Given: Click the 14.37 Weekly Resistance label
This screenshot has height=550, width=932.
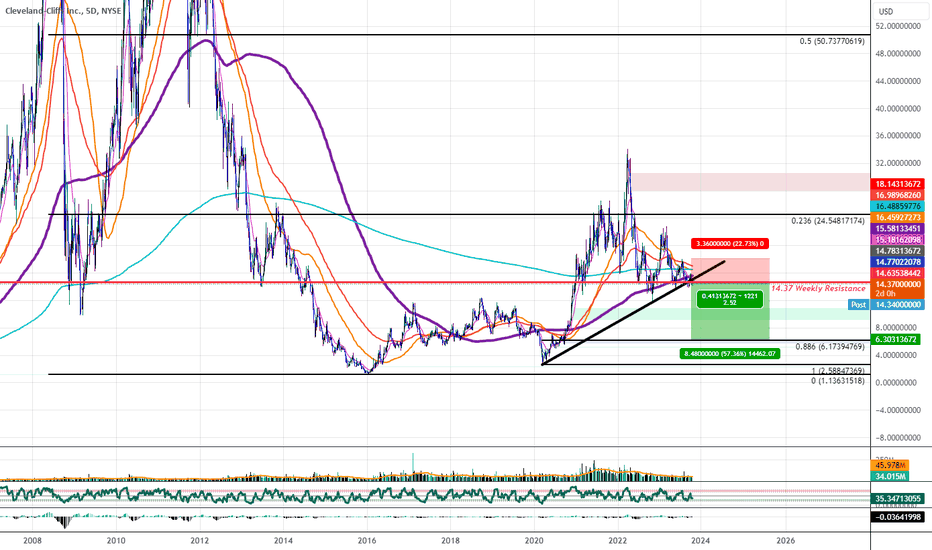Looking at the screenshot, I should point(818,288).
